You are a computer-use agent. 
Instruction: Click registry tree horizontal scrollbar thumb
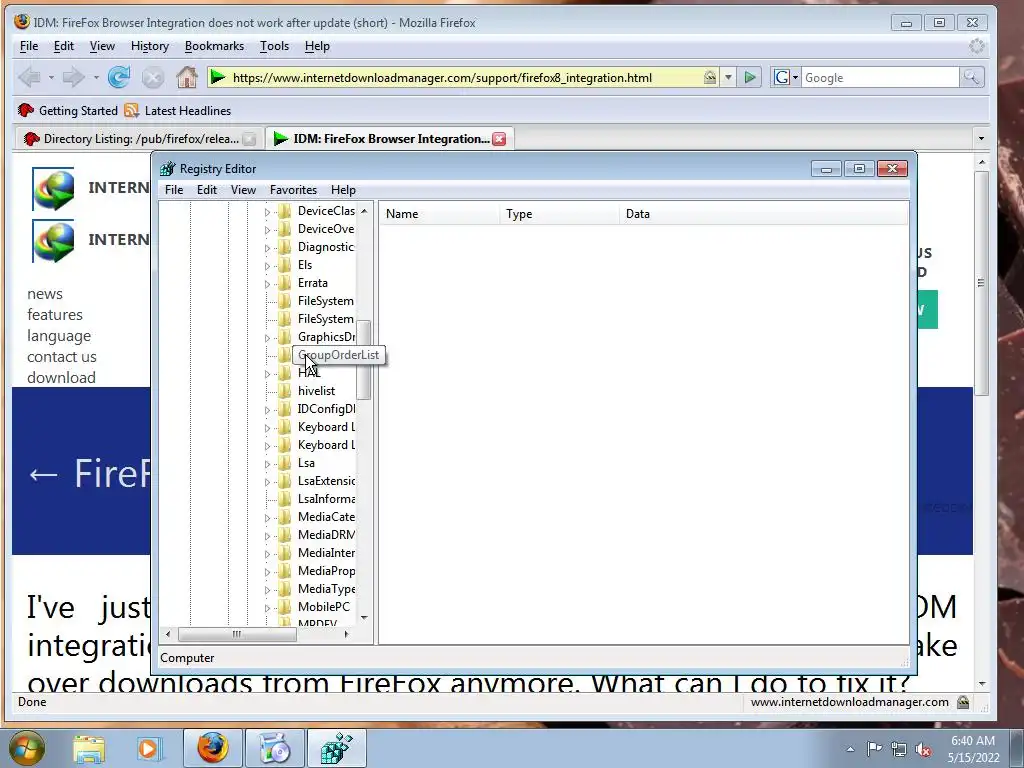click(237, 634)
